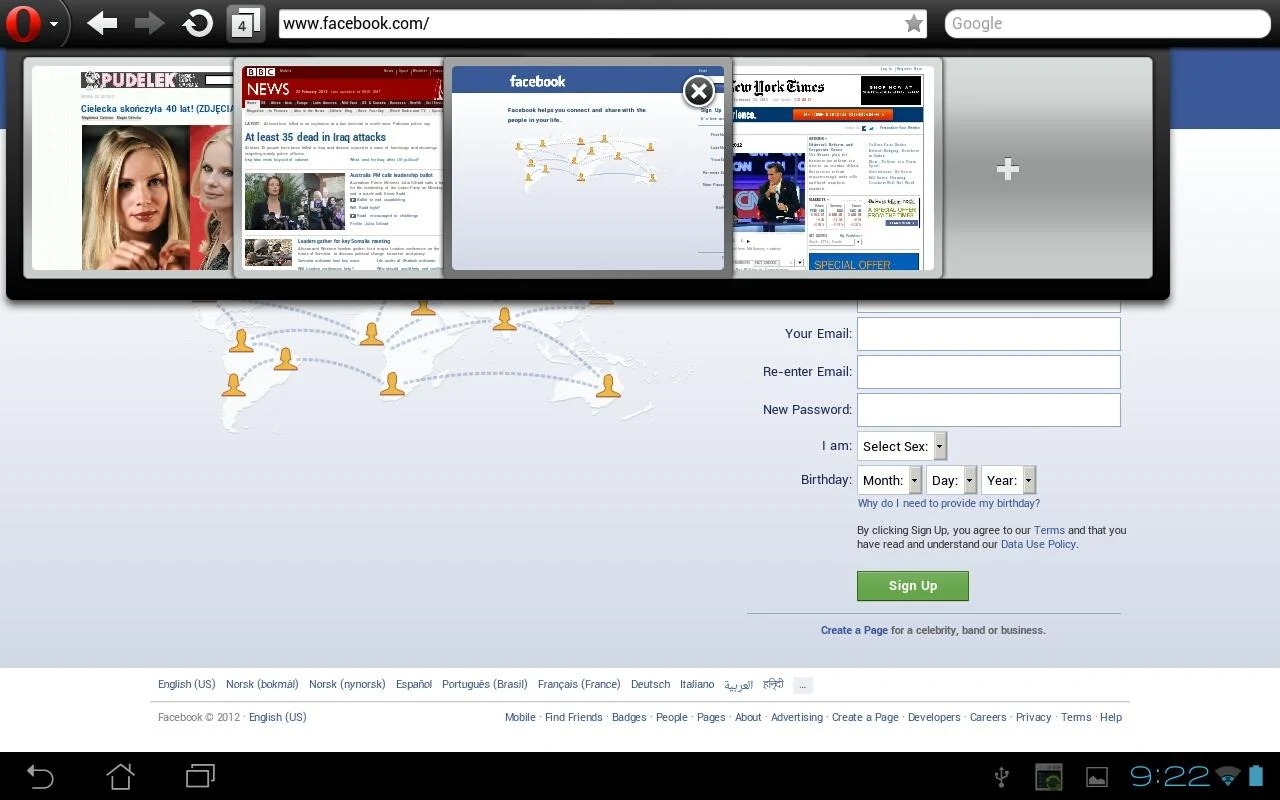
Task: Open the Create a Page link
Action: (x=854, y=631)
